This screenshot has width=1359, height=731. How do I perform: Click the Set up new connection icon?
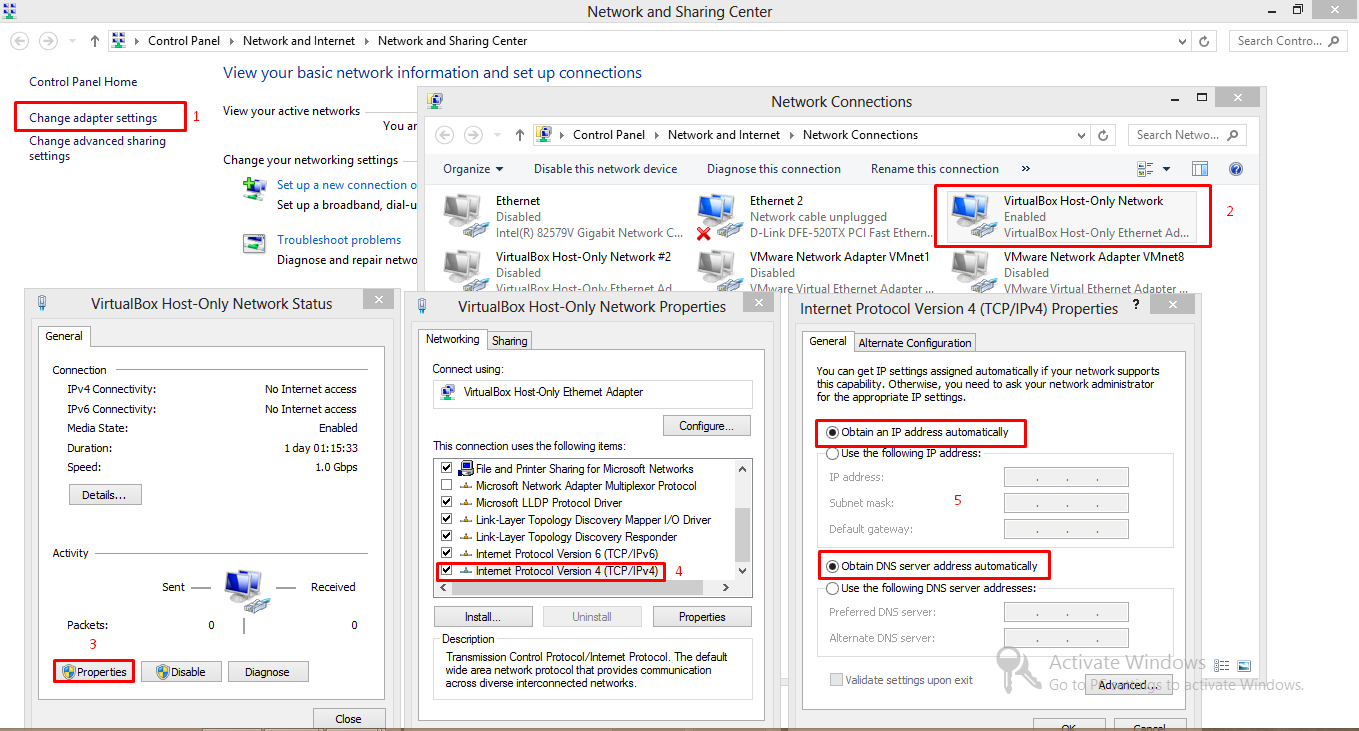tap(256, 187)
